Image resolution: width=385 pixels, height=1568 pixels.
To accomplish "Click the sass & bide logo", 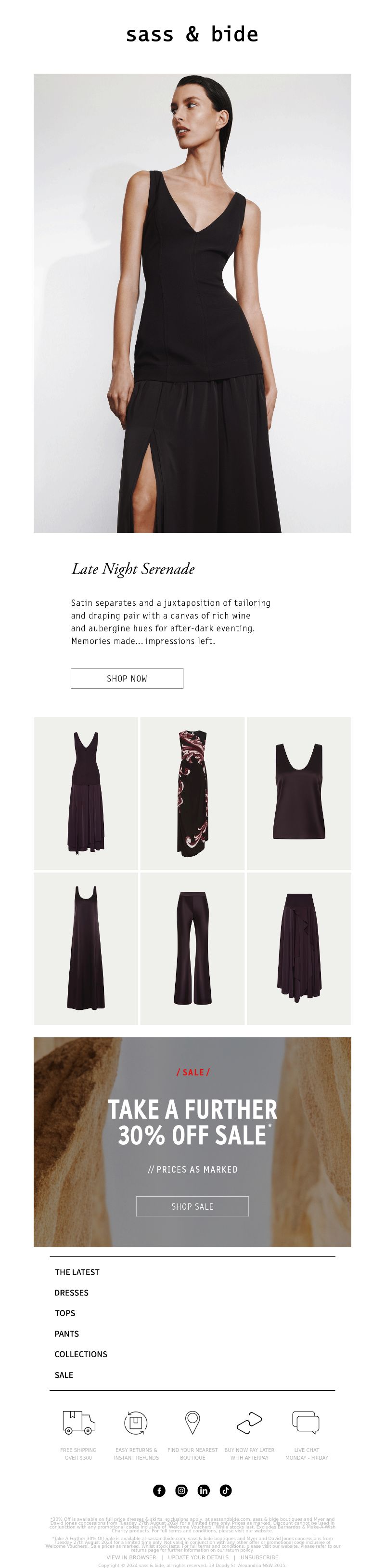I will (x=192, y=34).
